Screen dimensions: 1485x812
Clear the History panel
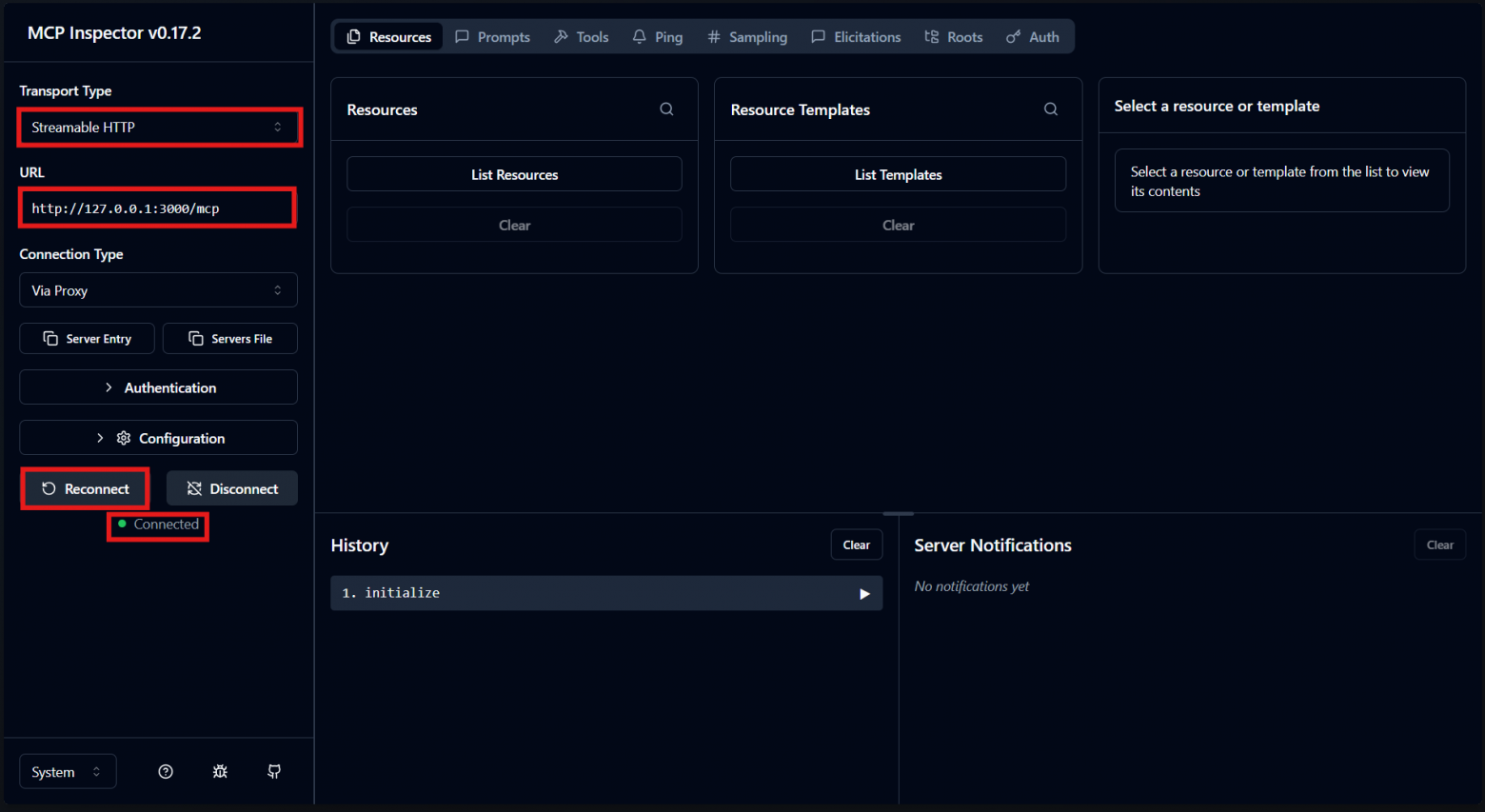pos(856,545)
